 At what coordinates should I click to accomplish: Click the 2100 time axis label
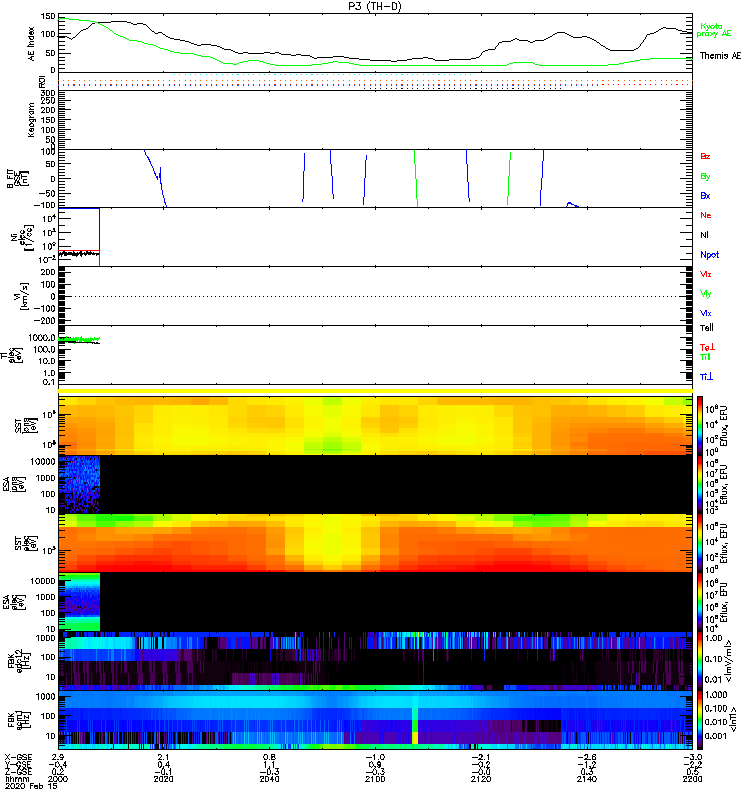375,779
